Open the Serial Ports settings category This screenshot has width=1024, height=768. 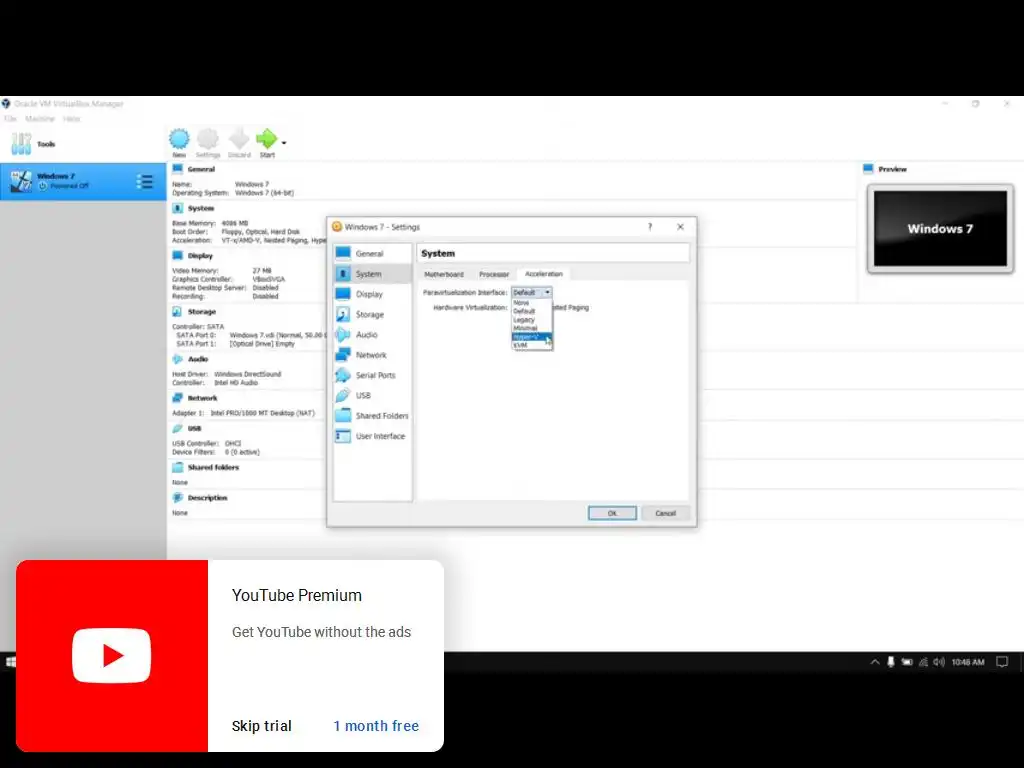click(x=372, y=375)
